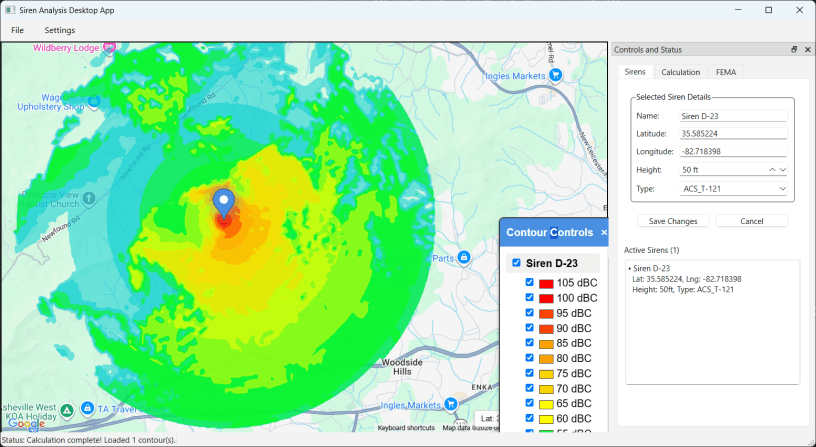
Task: Open the siren Type dropdown ACS_T-121
Action: coord(733,188)
